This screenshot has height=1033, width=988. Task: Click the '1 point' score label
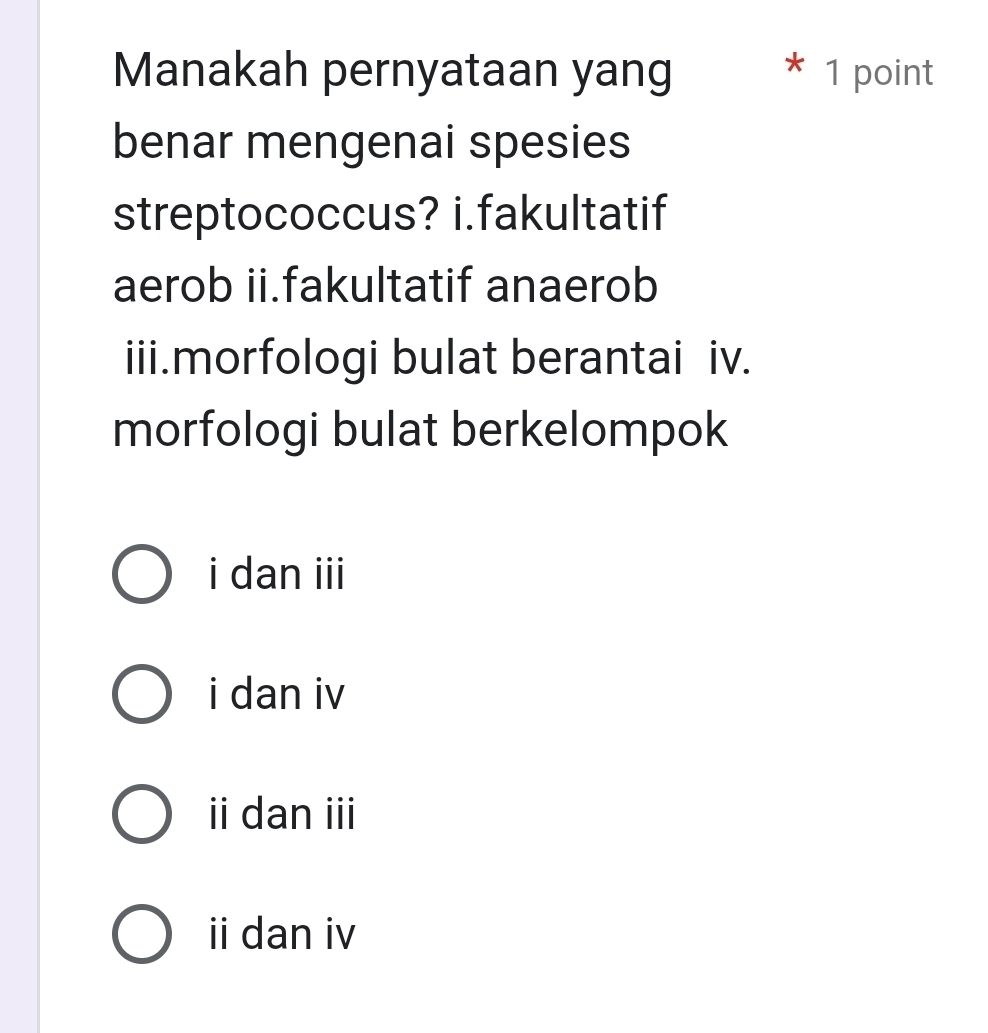click(879, 73)
